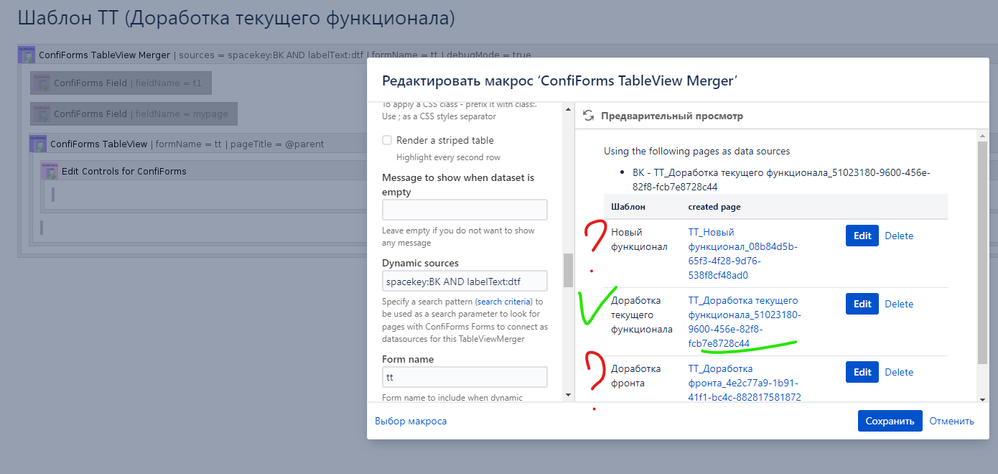Screen dimensions: 998x474
Task: Click the dialog title Редактировать макрос
Action: tap(559, 80)
